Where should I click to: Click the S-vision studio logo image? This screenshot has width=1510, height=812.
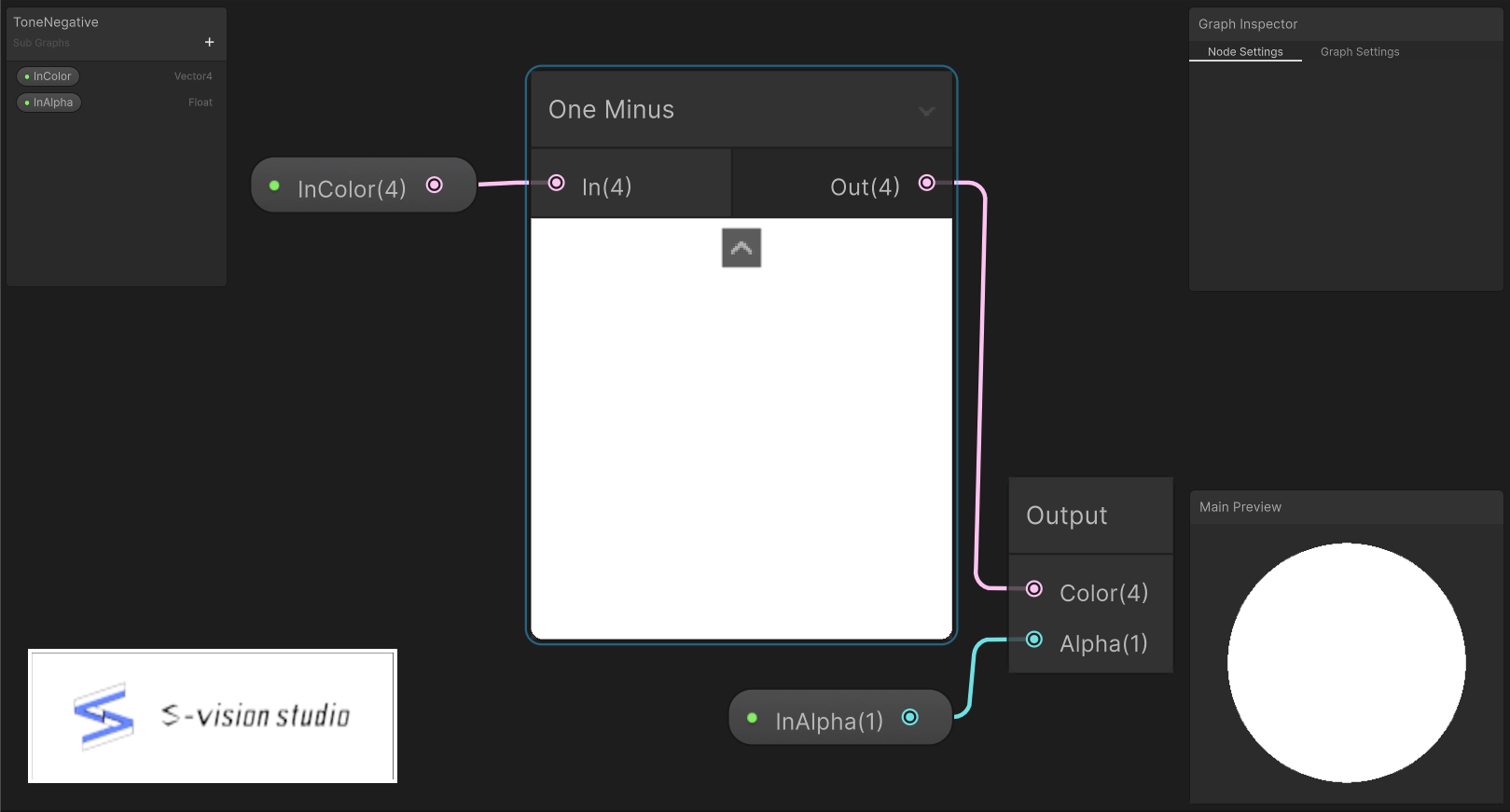(x=213, y=716)
